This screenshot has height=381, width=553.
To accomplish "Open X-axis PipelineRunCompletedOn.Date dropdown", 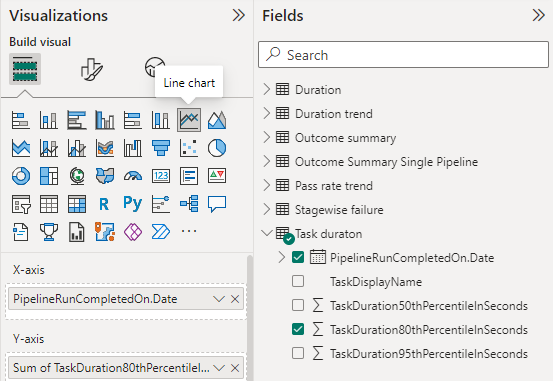I will tap(219, 299).
